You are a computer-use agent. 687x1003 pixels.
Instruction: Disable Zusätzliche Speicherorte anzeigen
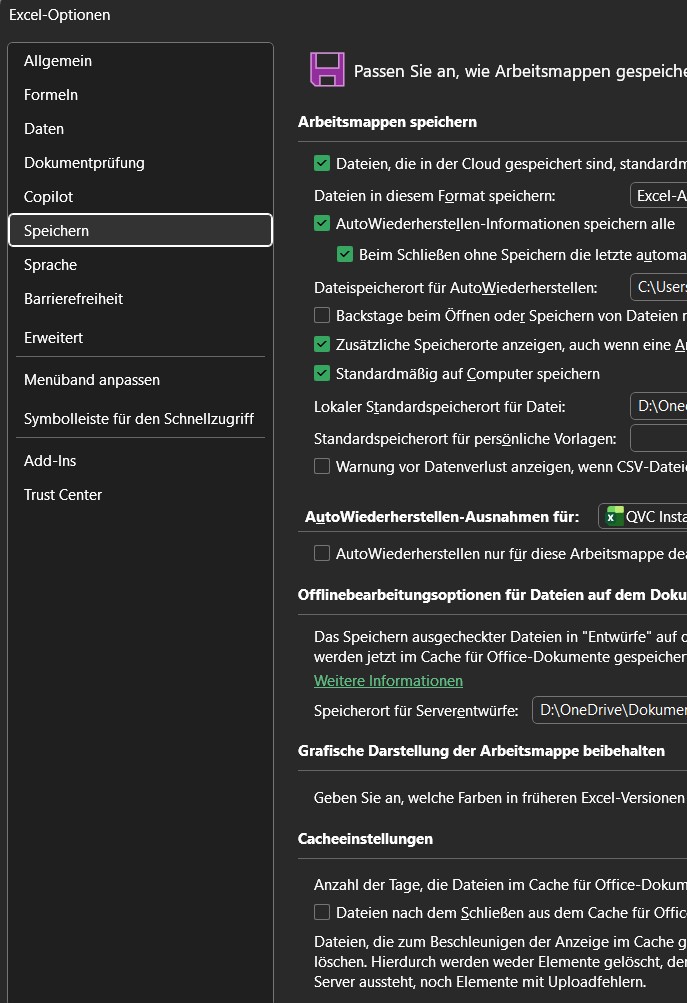coord(321,345)
